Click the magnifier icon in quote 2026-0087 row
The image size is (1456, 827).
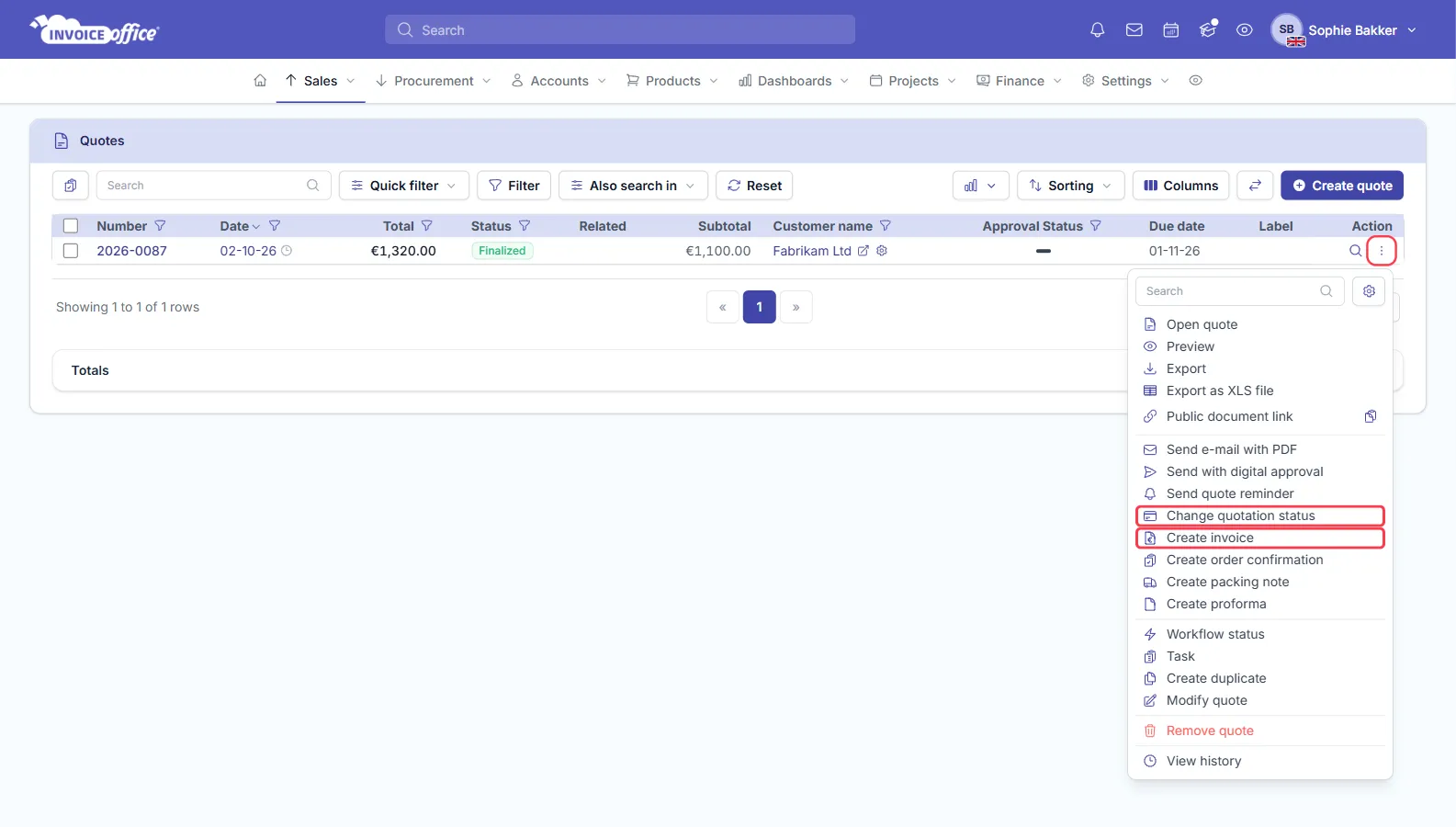coord(1355,251)
